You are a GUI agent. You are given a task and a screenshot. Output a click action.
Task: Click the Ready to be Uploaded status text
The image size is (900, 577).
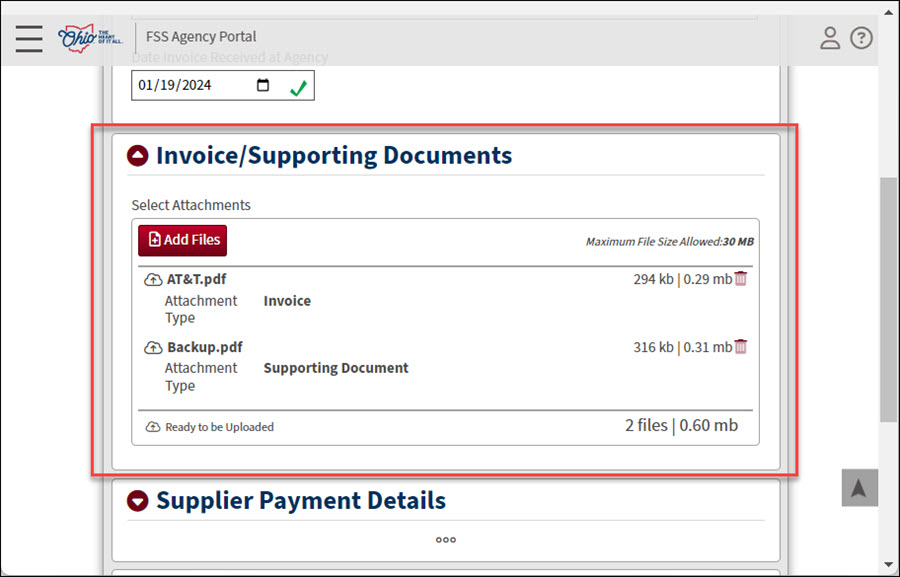219,427
